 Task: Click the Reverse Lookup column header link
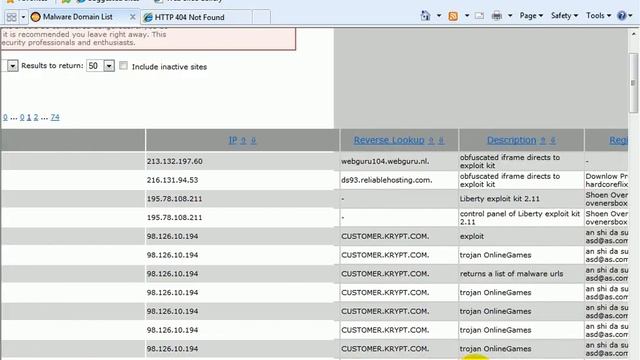[x=389, y=140]
